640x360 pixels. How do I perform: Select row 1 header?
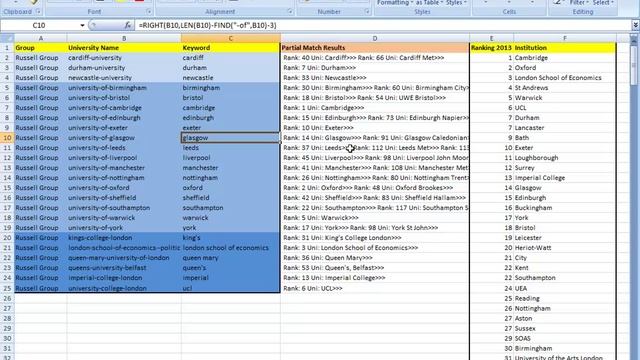[7, 48]
